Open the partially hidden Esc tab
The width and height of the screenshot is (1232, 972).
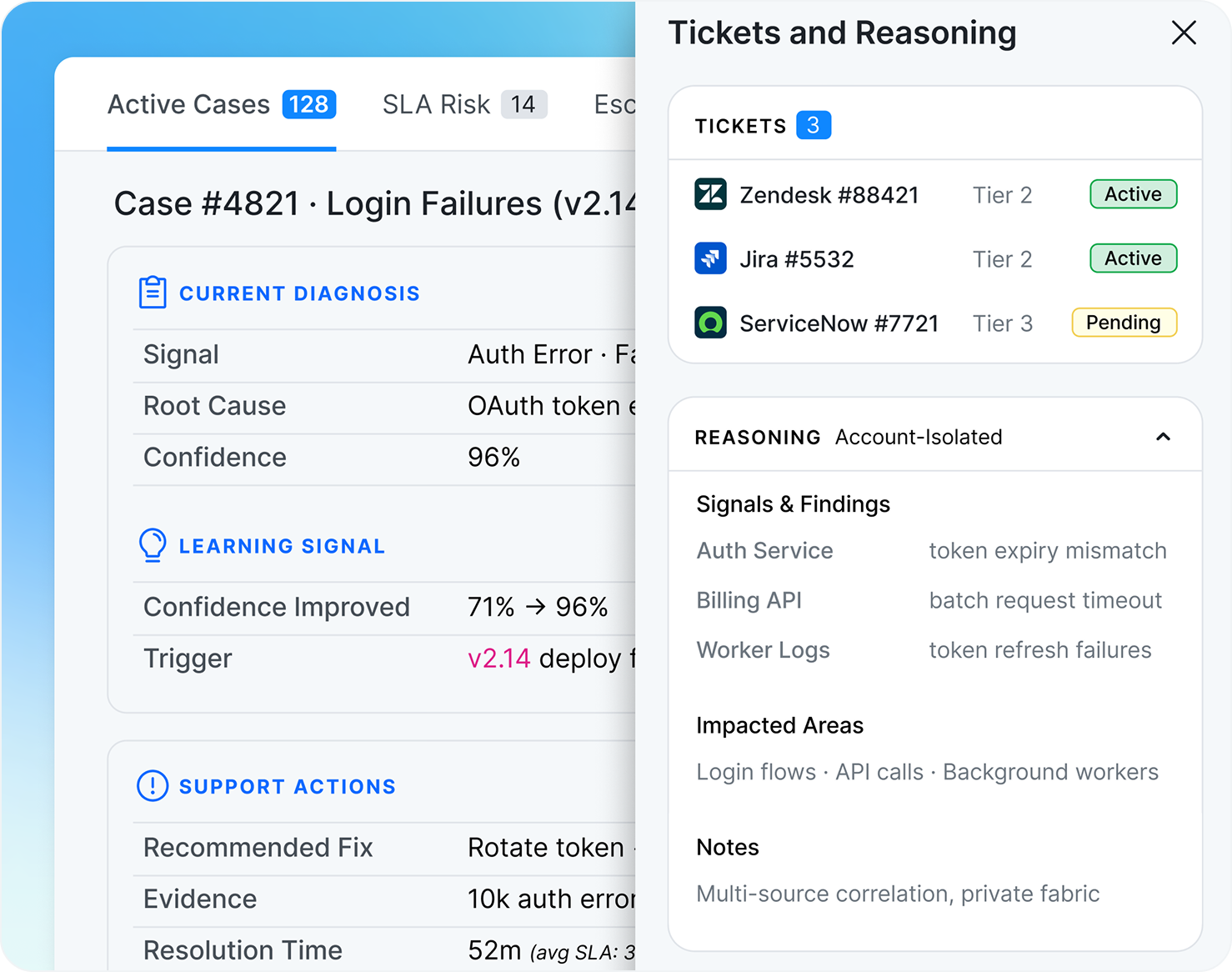tap(614, 104)
